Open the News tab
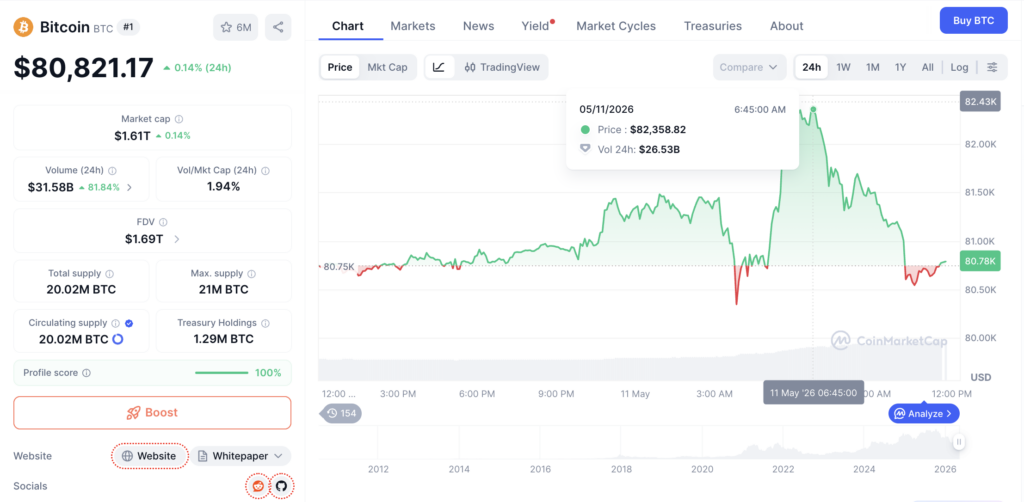 (479, 26)
